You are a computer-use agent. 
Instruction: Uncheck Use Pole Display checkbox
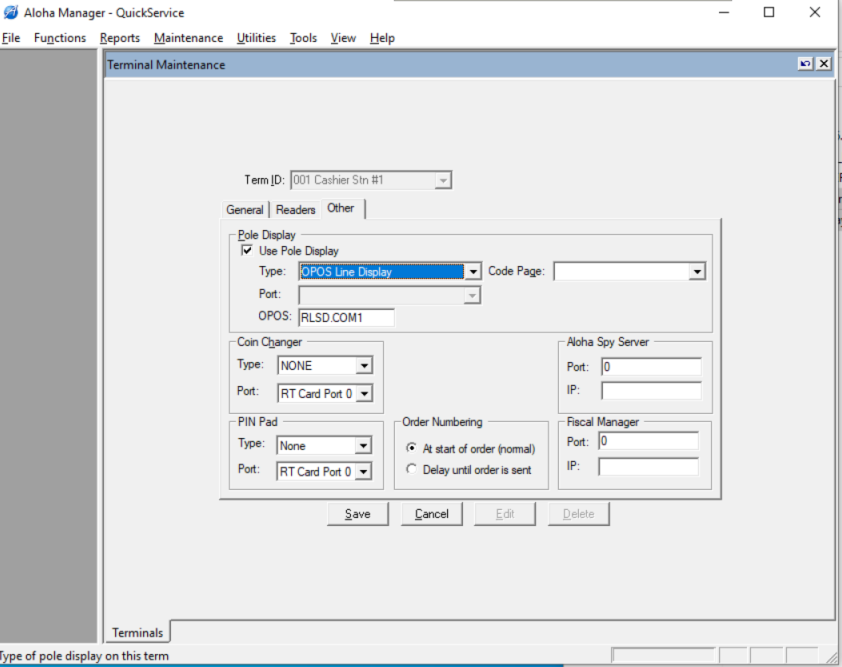click(x=247, y=250)
